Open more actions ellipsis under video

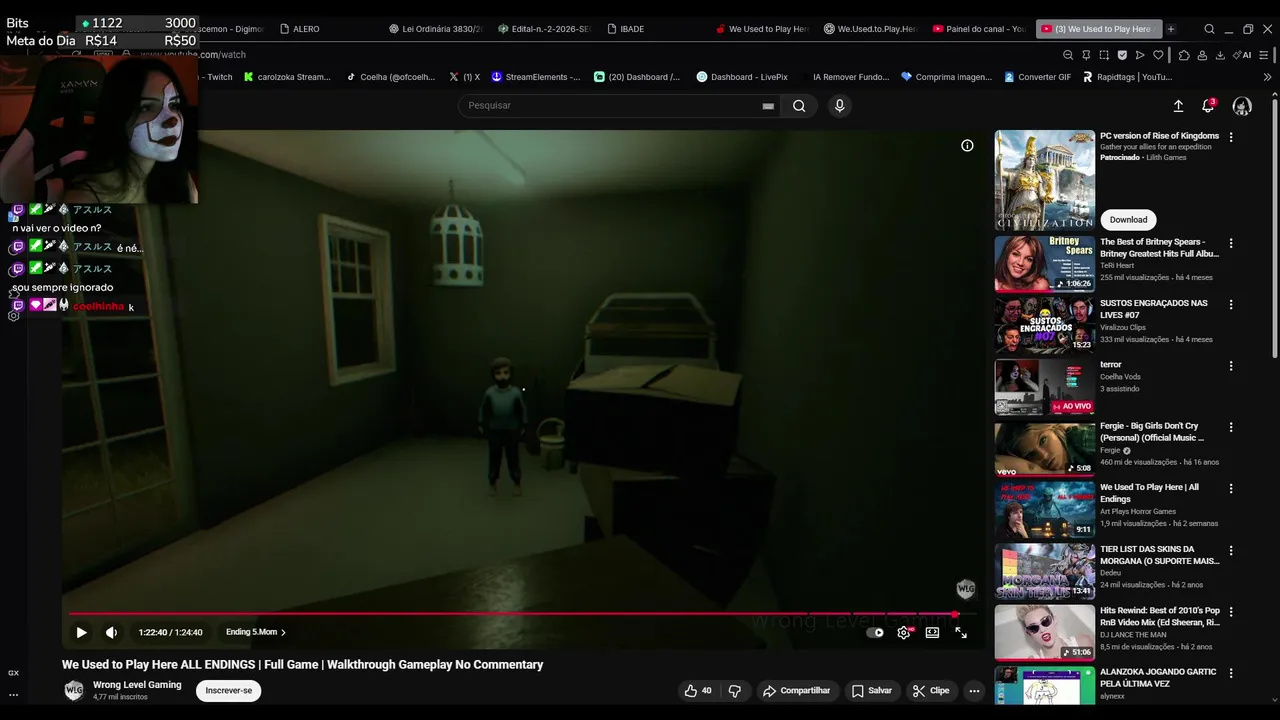pyautogui.click(x=975, y=691)
